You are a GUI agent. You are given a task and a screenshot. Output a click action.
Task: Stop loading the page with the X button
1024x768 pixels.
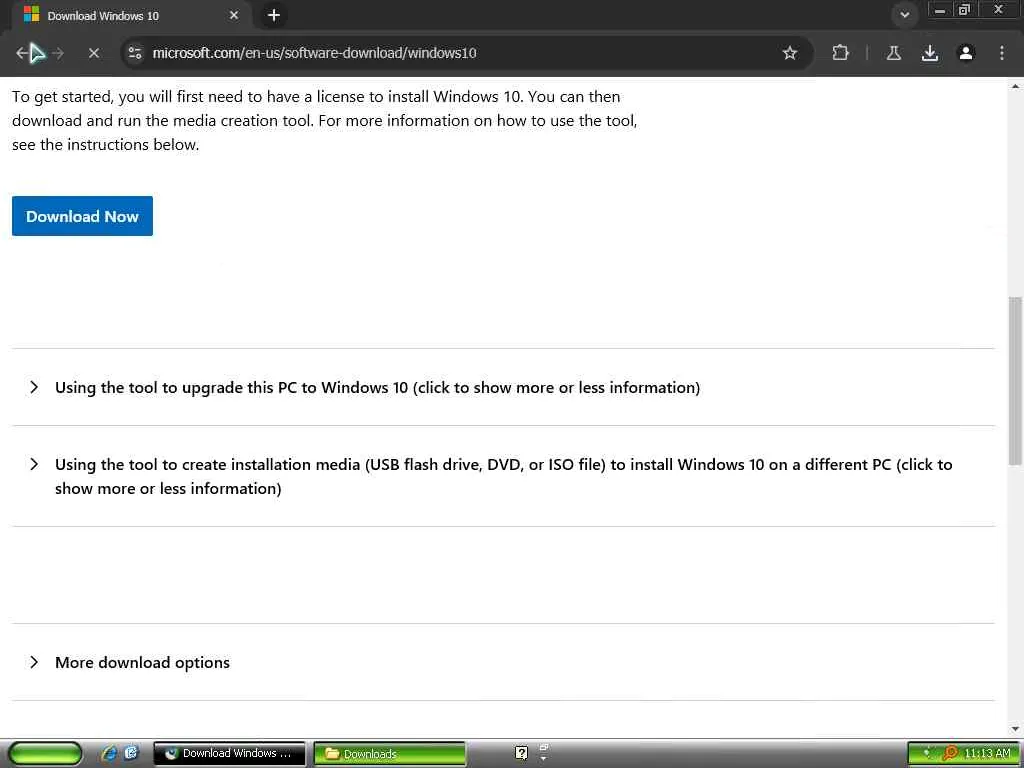point(94,53)
